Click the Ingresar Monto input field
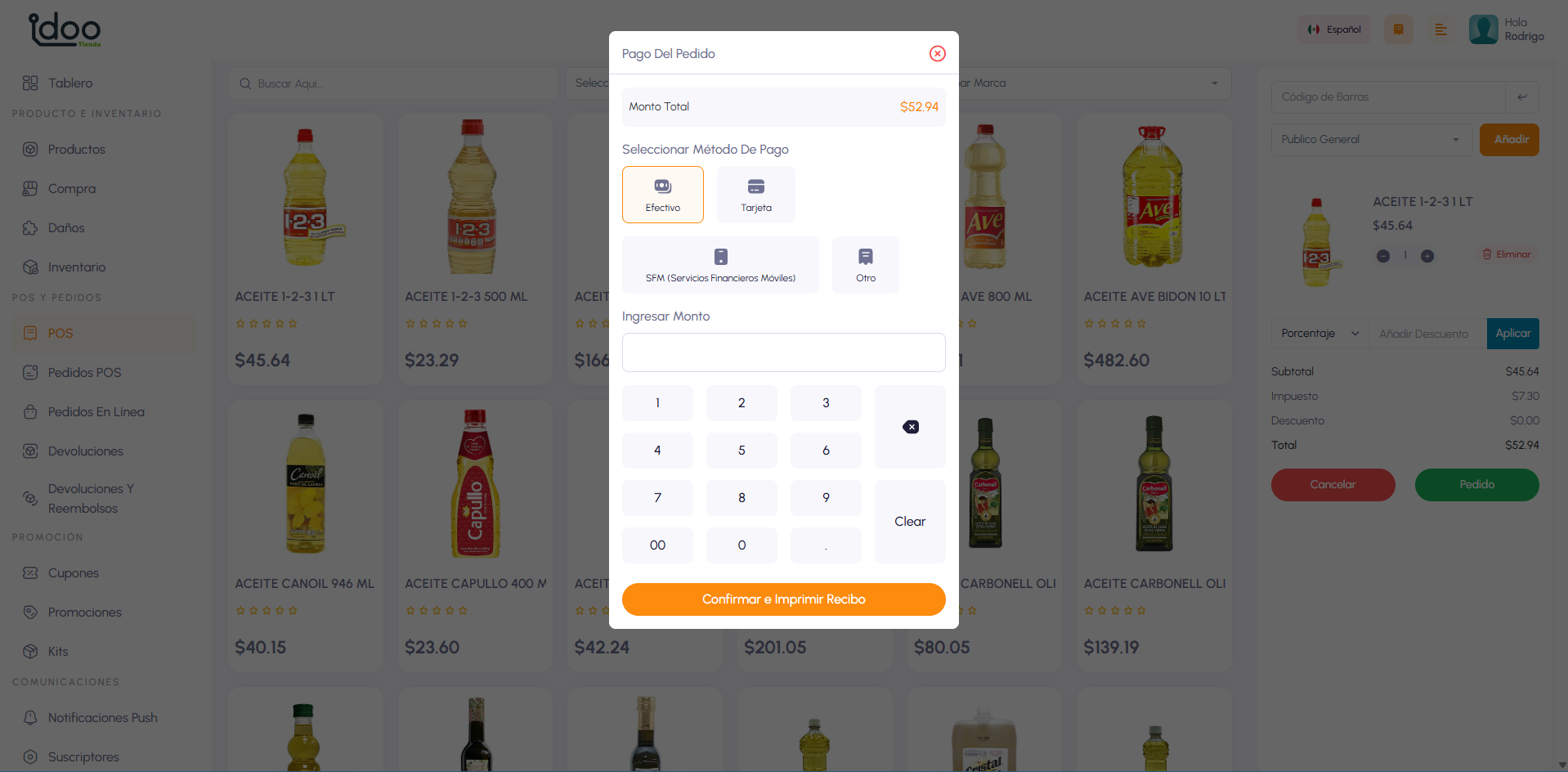 click(783, 352)
